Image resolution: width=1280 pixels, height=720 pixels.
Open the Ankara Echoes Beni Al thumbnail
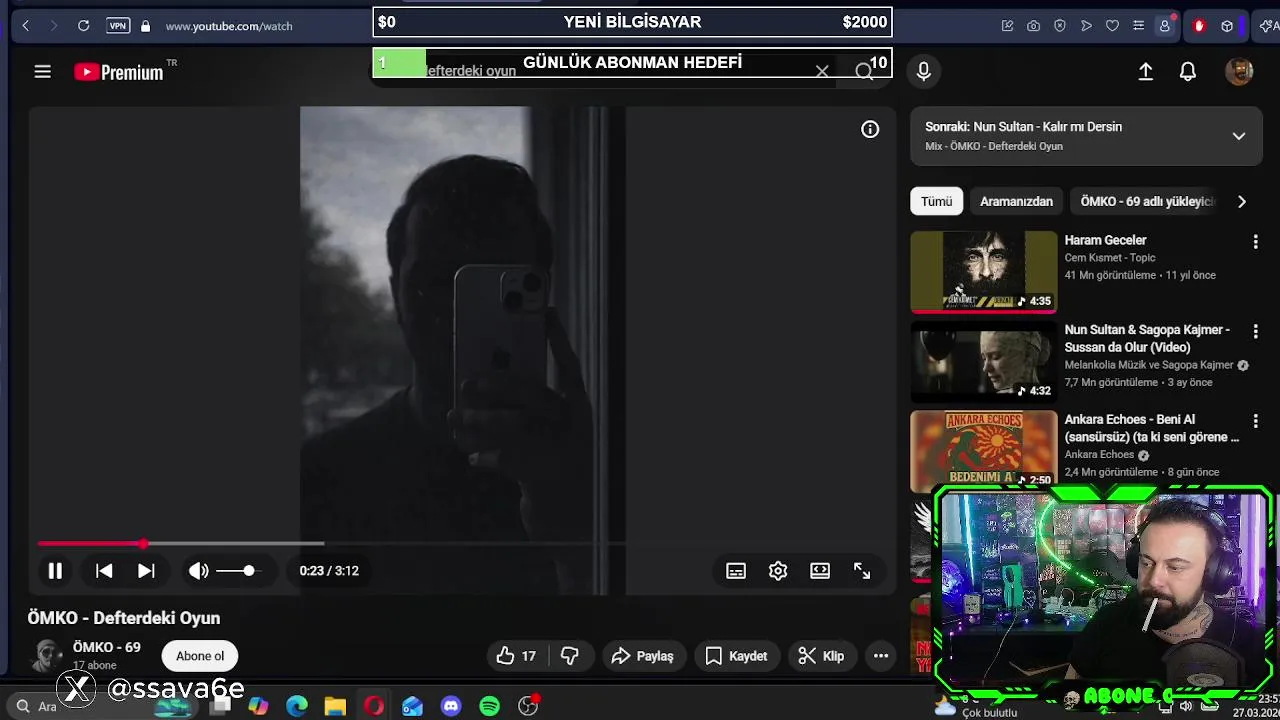[x=983, y=450]
